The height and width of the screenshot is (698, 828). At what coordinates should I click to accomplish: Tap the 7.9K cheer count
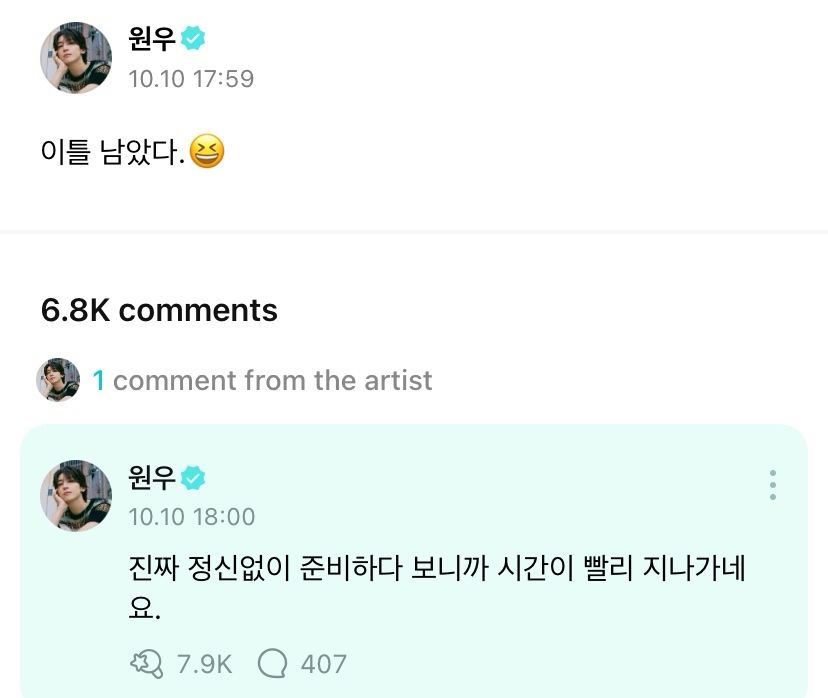click(x=204, y=664)
